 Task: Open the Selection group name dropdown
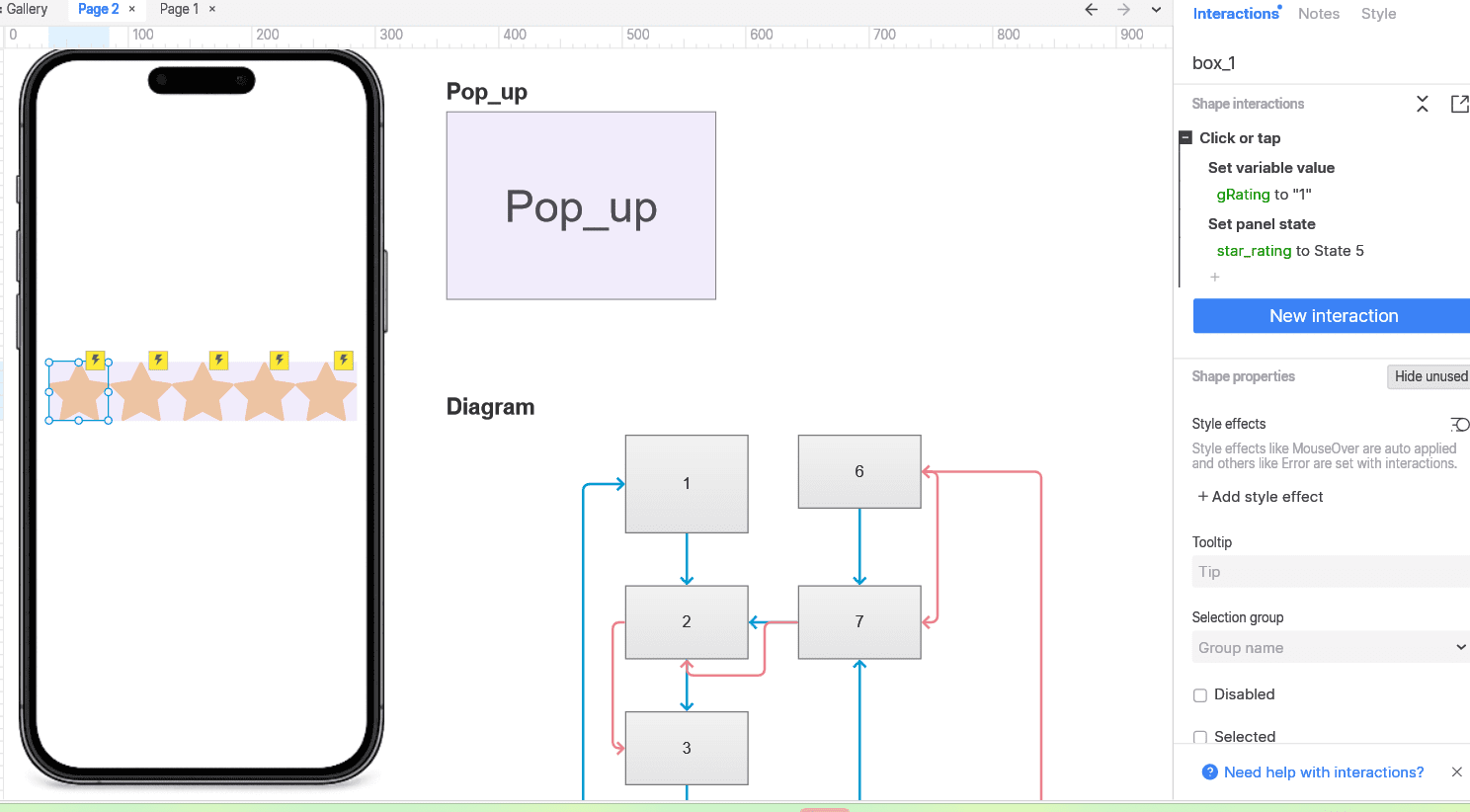(1330, 648)
